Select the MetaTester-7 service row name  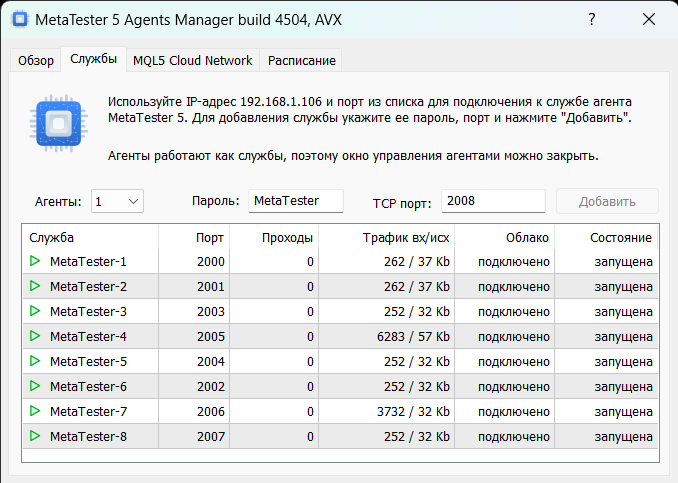(88, 412)
